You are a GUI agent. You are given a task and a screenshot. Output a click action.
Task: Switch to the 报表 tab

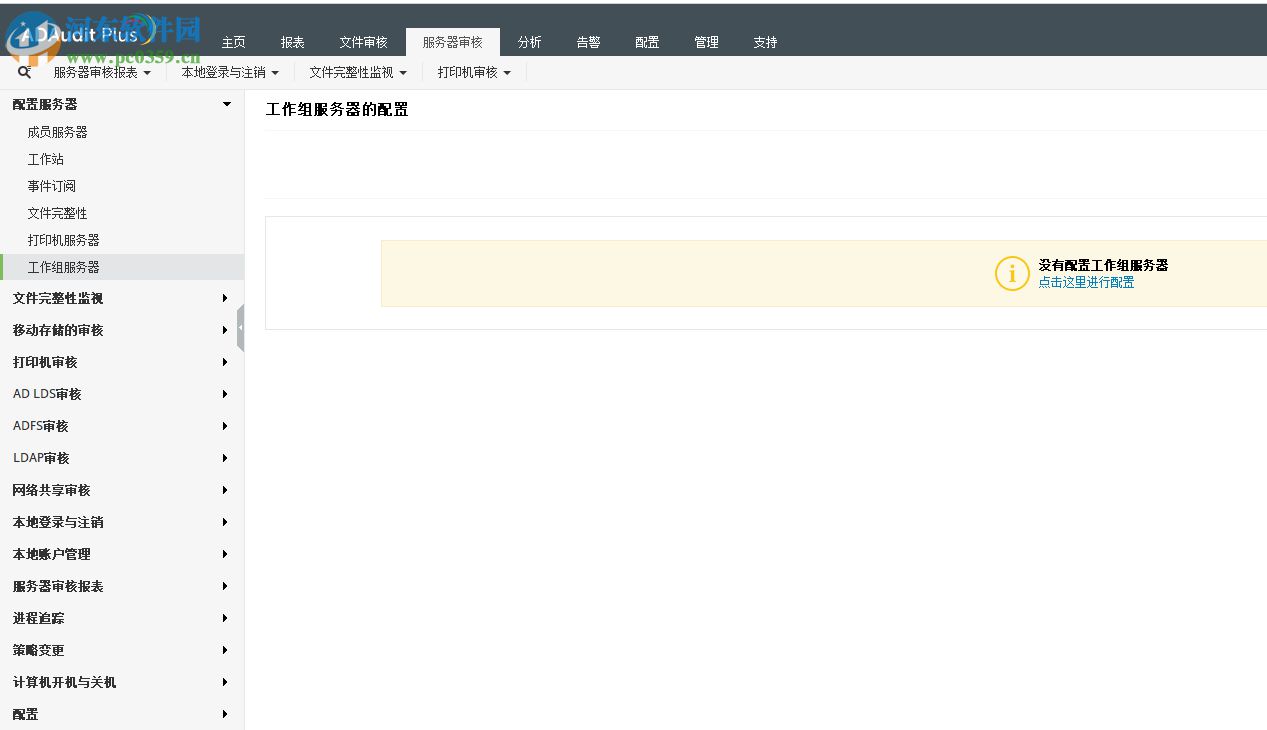pyautogui.click(x=292, y=42)
